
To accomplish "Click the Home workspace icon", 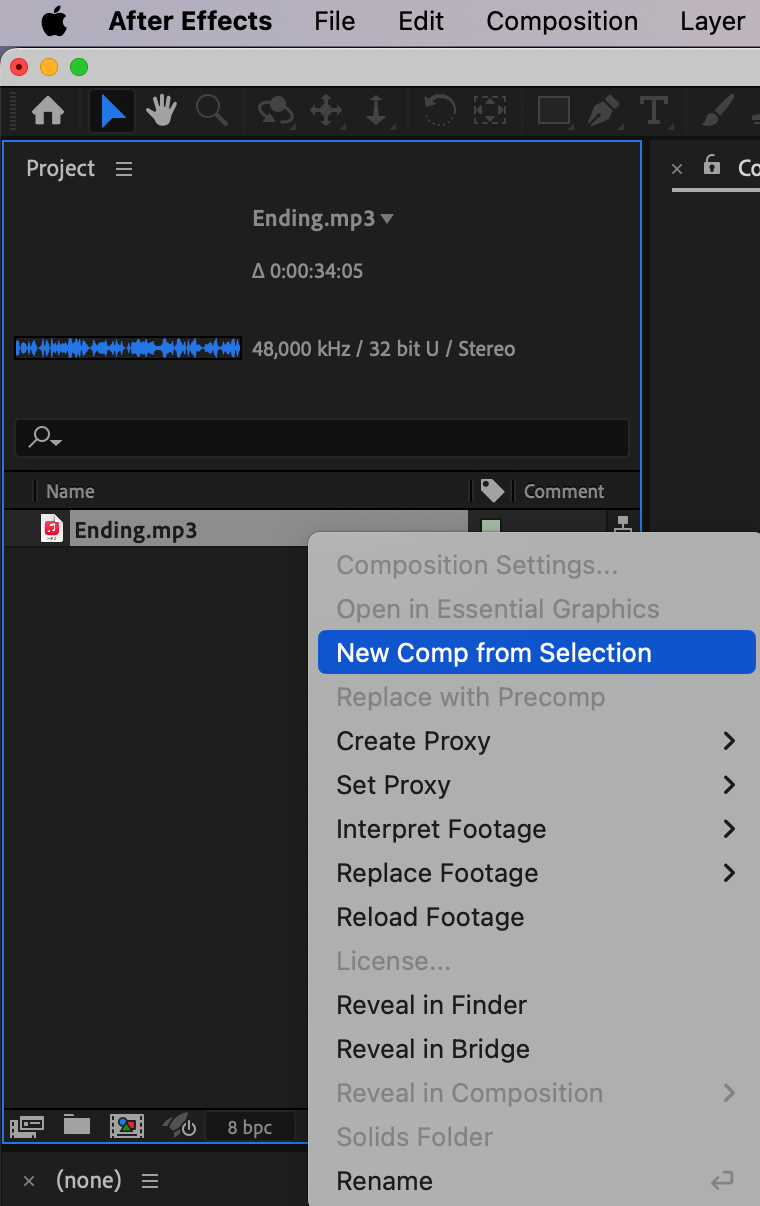I will tap(47, 111).
